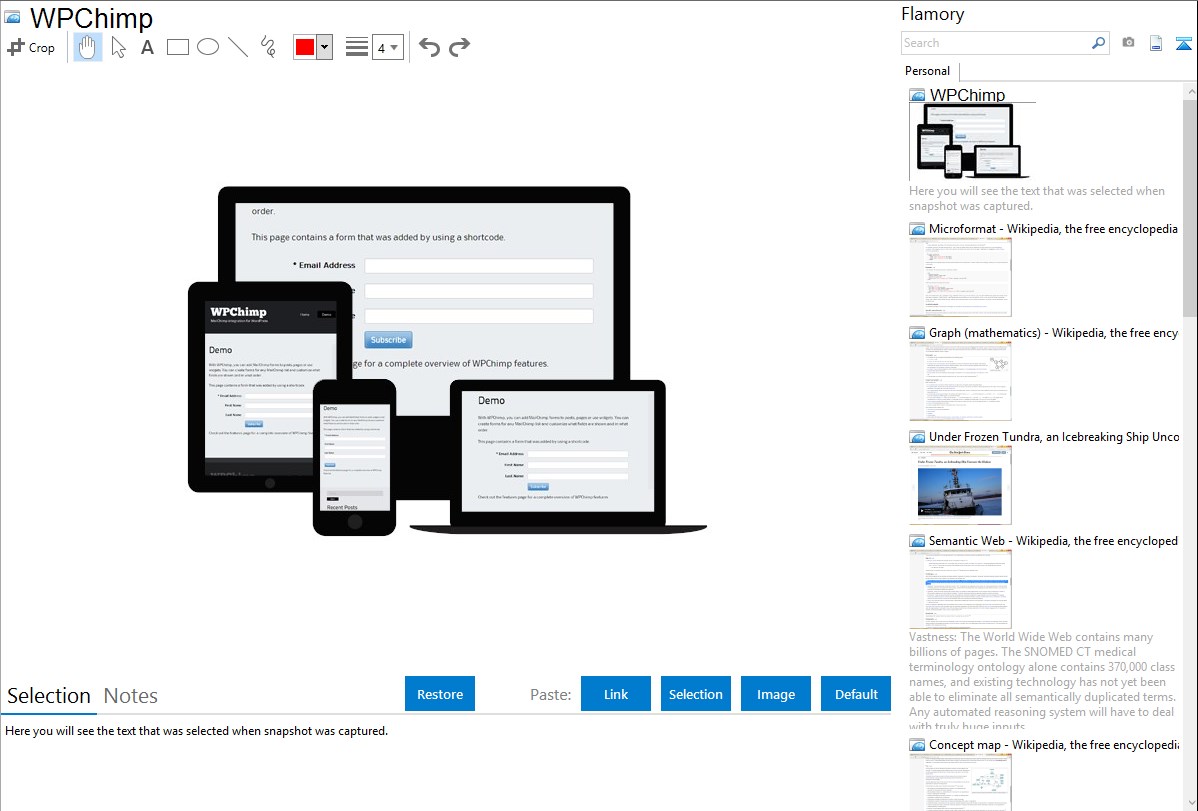Click the selection text under the Selection tab
Viewport: 1198px width, 811px height.
click(196, 731)
